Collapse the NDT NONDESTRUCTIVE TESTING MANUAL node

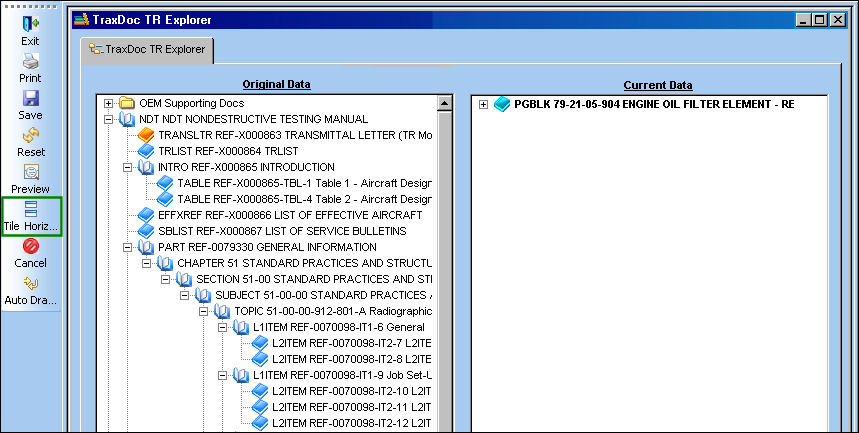(108, 119)
